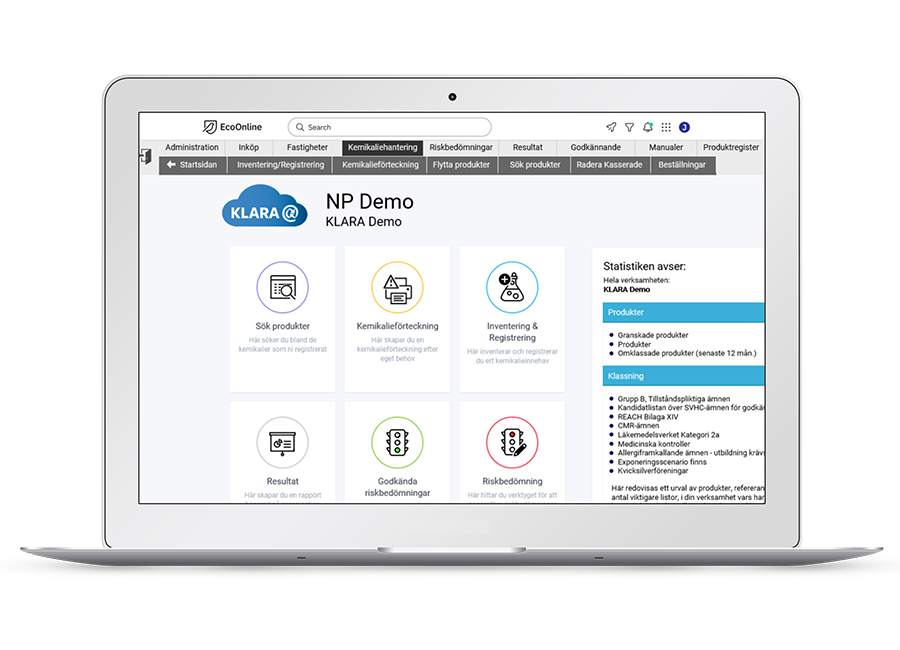Image resolution: width=900 pixels, height=650 pixels.
Task: Click the paper plane send icon
Action: pos(611,127)
